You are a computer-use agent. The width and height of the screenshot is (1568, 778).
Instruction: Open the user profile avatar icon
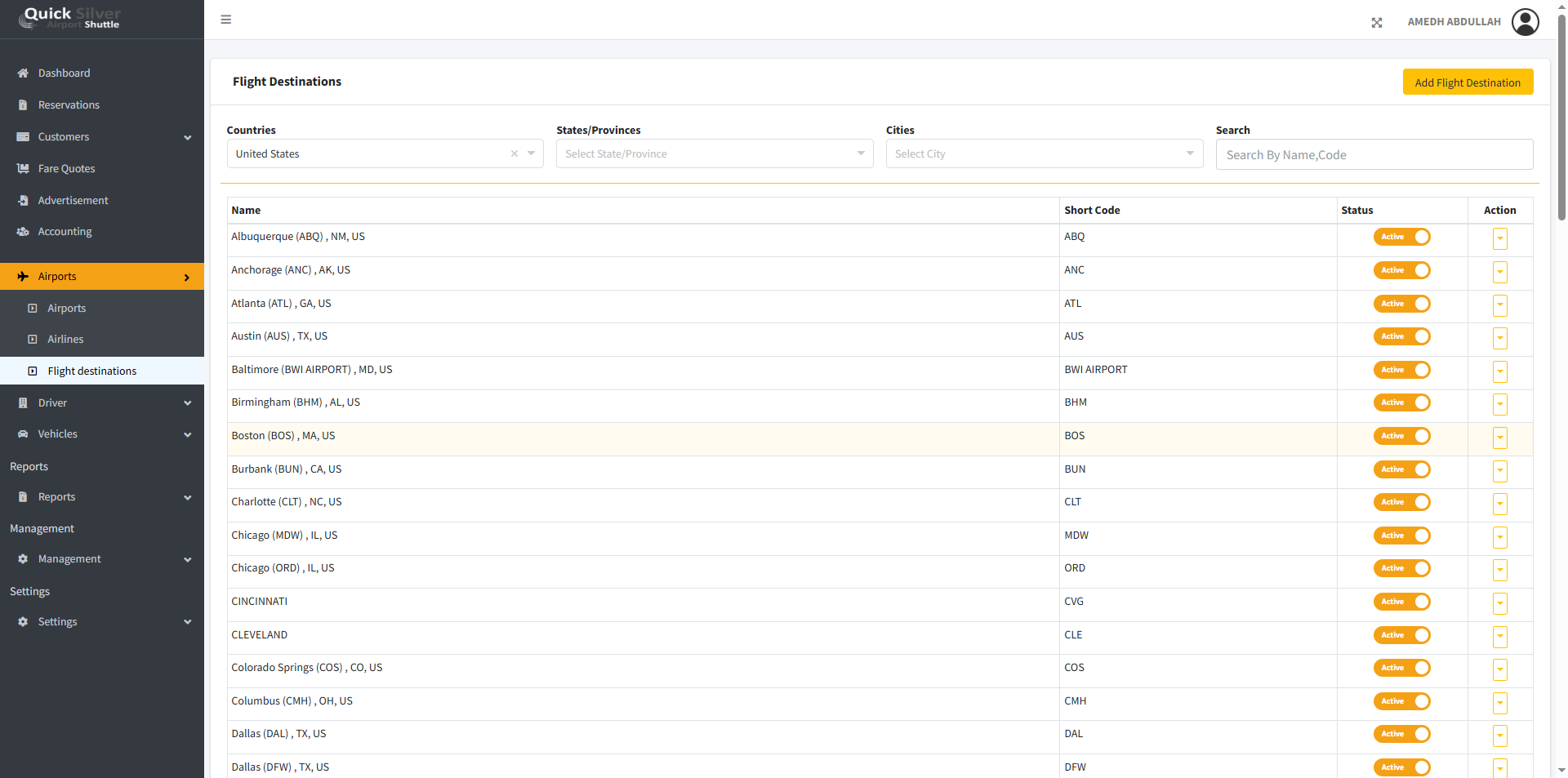[1525, 22]
